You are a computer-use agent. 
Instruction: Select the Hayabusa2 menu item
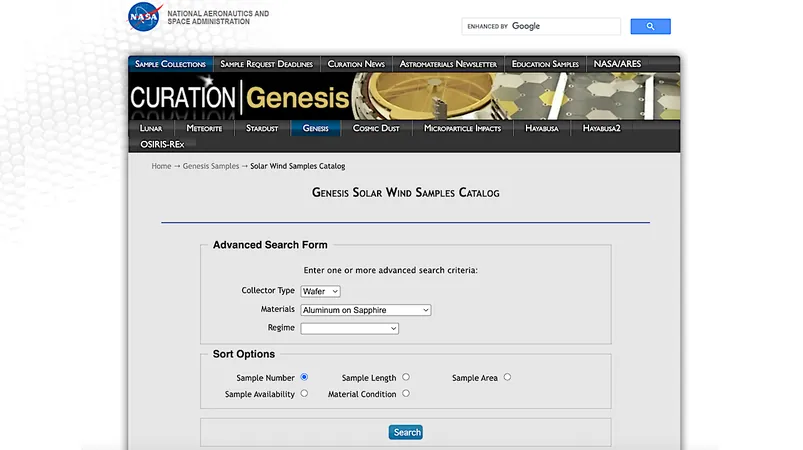[x=602, y=128]
